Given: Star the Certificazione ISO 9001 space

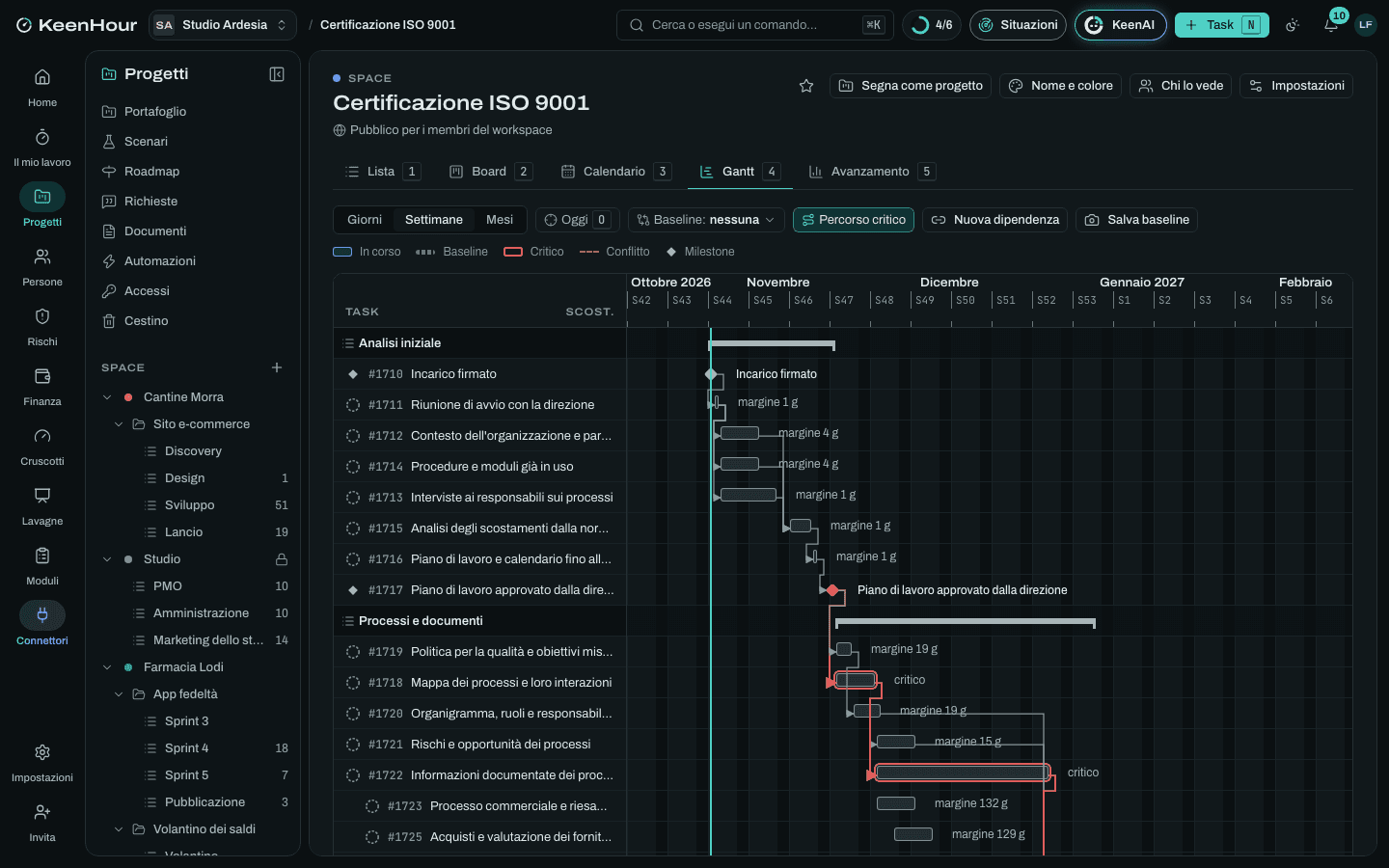Looking at the screenshot, I should coord(806,86).
